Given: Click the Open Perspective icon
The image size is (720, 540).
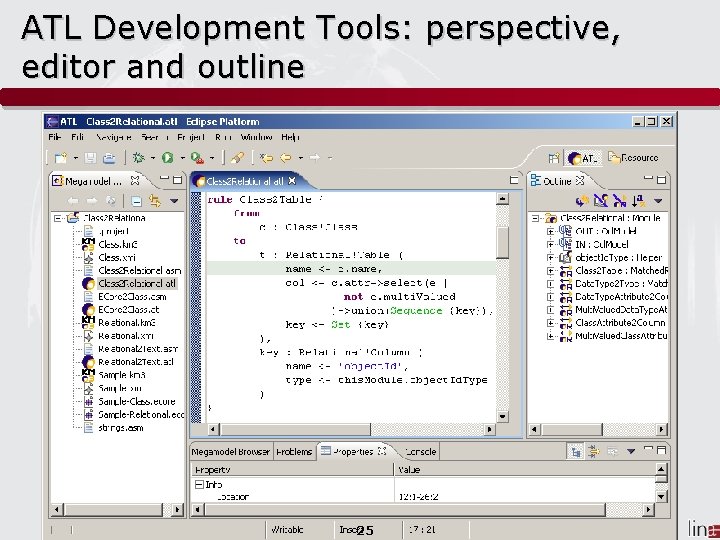Looking at the screenshot, I should pos(554,158).
